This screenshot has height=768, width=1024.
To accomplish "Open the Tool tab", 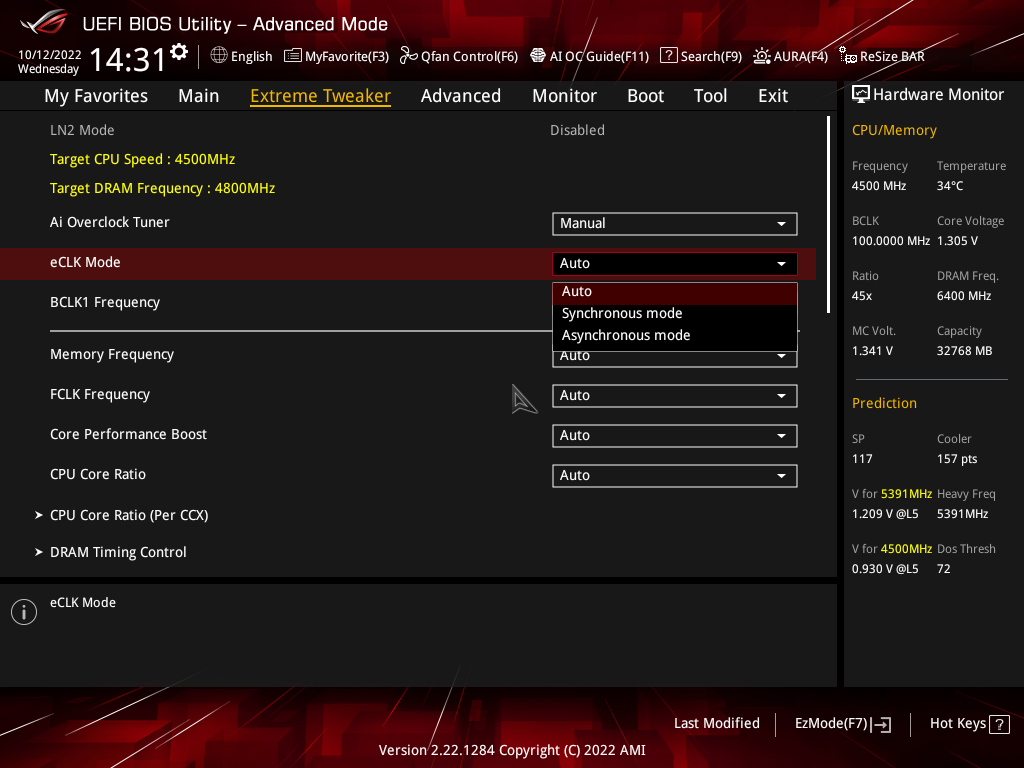I will [x=710, y=96].
